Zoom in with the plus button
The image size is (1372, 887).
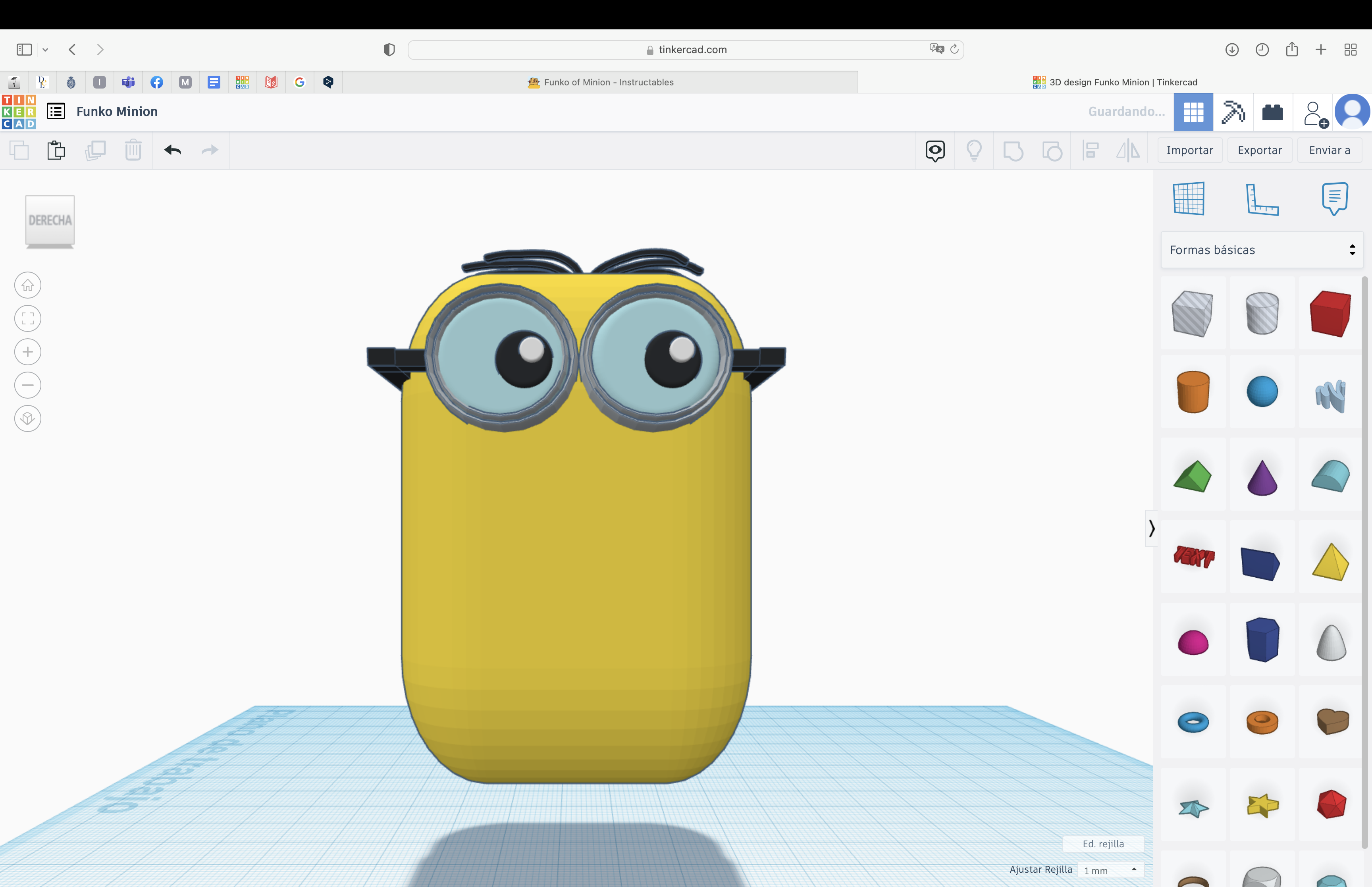[28, 352]
